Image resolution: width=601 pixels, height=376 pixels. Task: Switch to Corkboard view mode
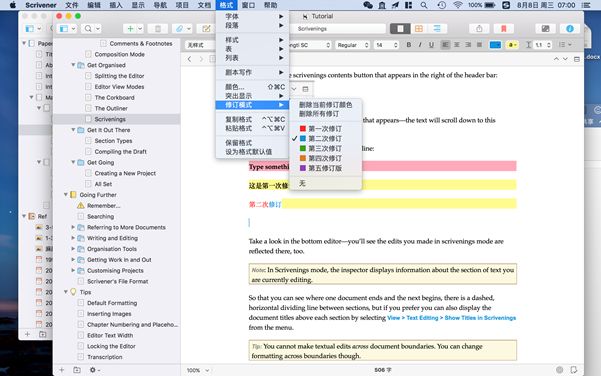click(x=419, y=29)
